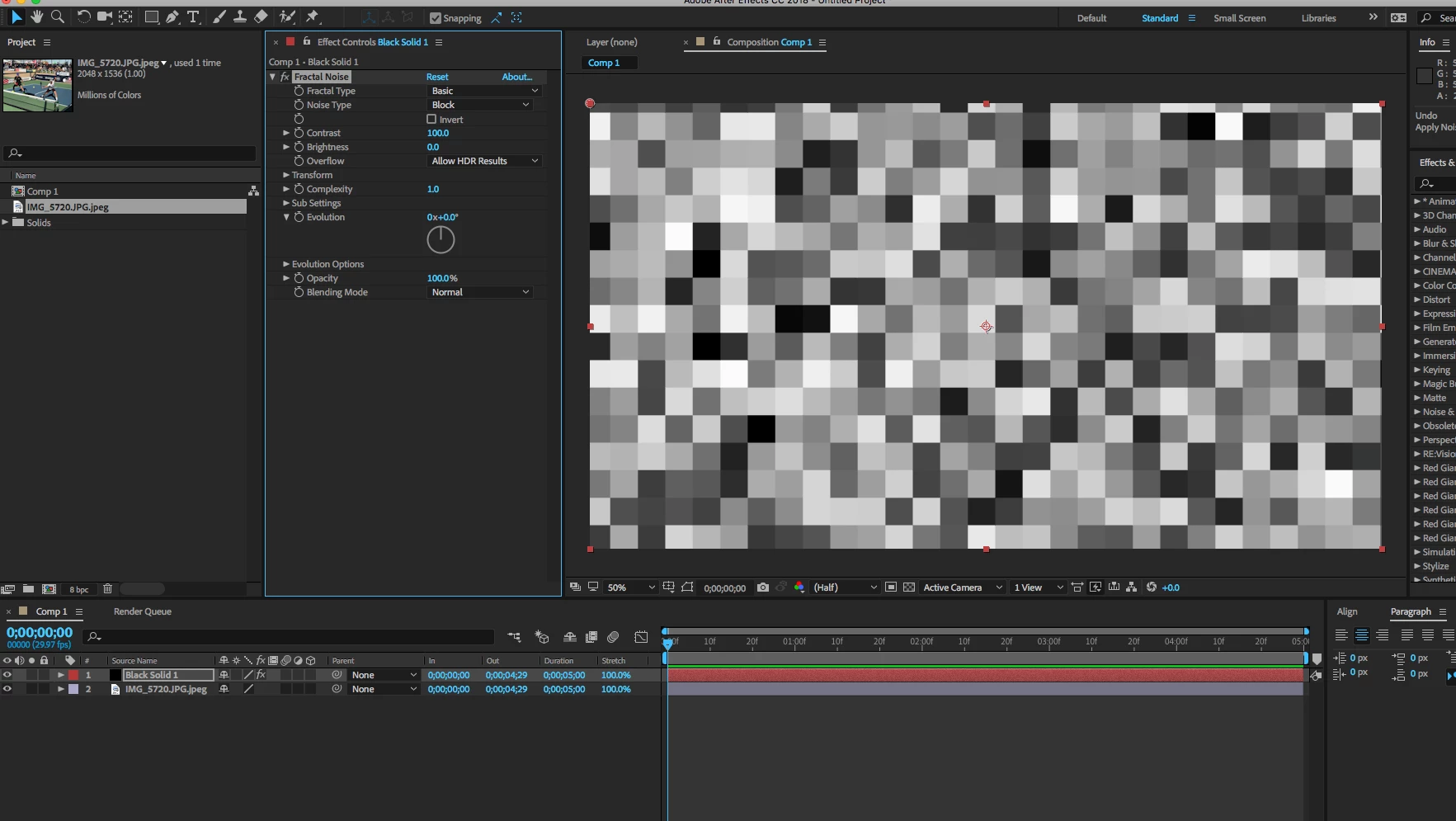Expand the Transform property group
This screenshot has height=821, width=1456.
[x=286, y=175]
